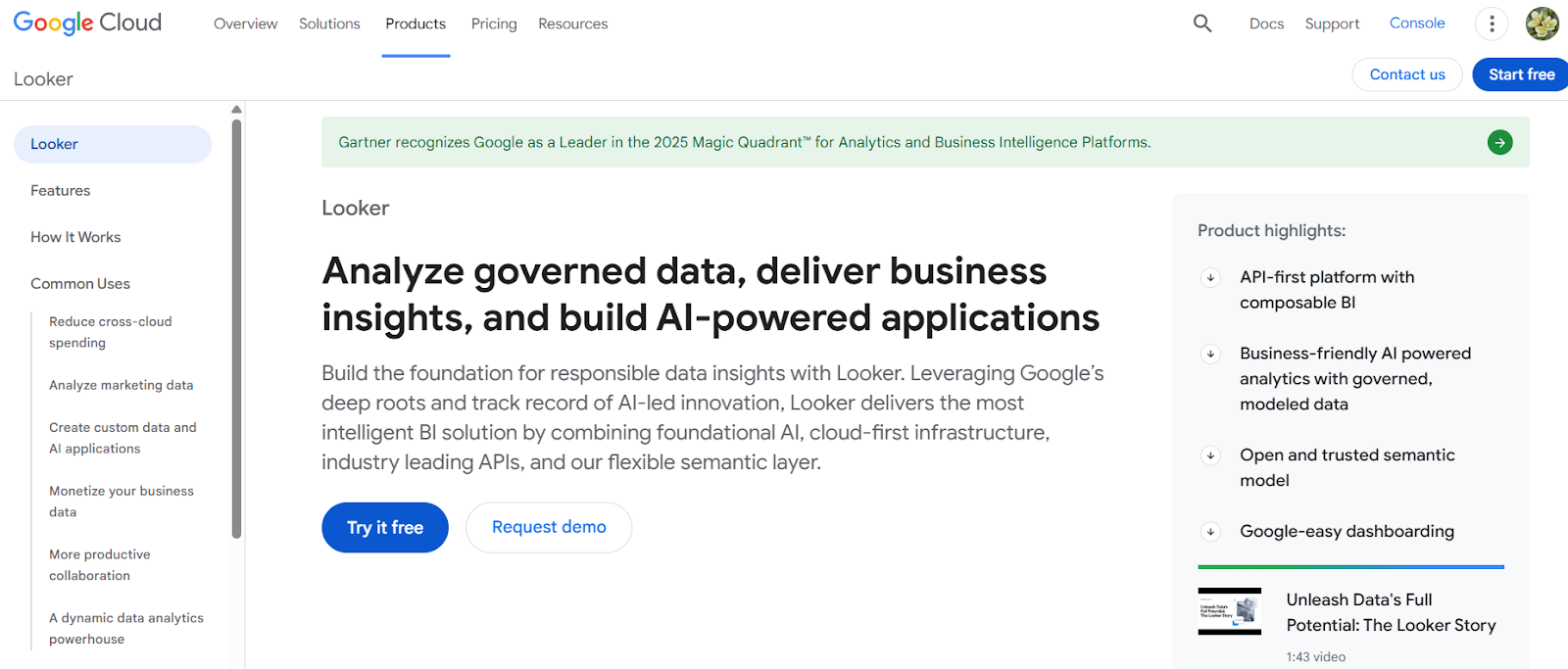Image resolution: width=1568 pixels, height=669 pixels.
Task: Open the Products tab
Action: (416, 24)
